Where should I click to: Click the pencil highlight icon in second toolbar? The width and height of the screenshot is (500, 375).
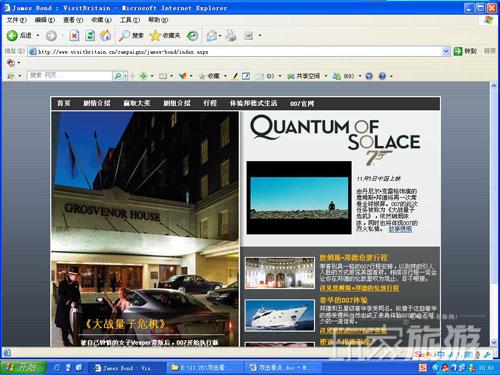[x=235, y=76]
